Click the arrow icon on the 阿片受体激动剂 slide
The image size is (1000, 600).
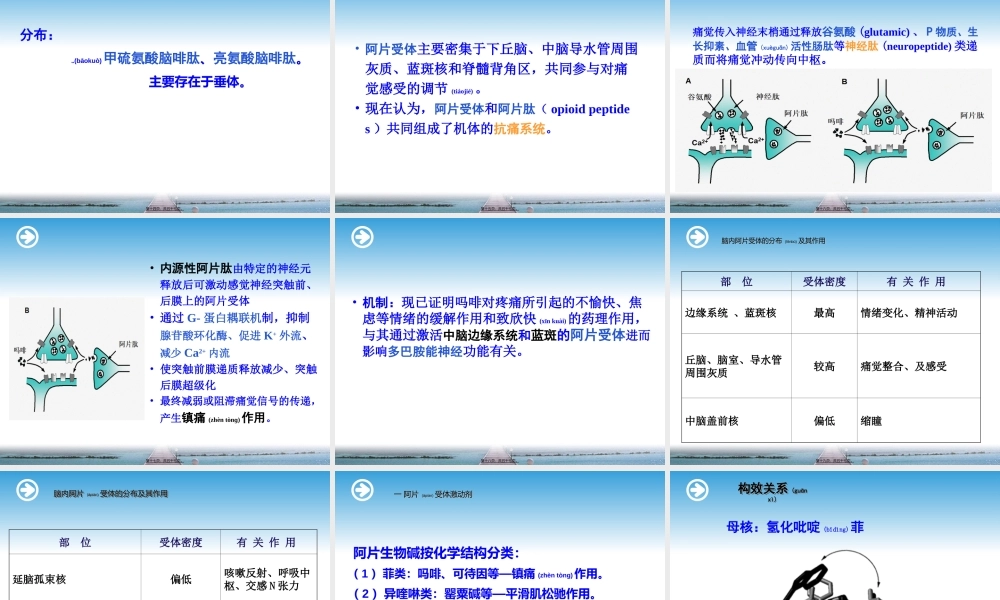[360, 490]
